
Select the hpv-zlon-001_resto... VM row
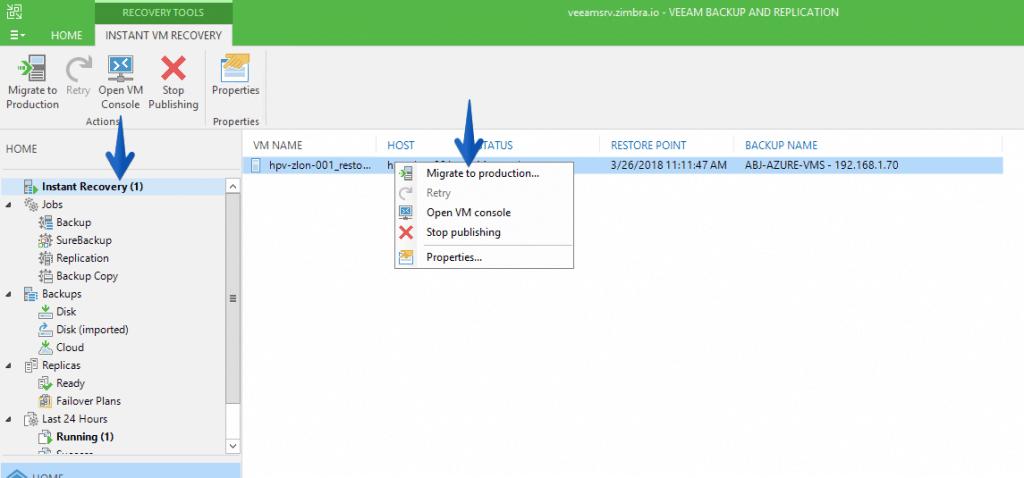coord(624,166)
